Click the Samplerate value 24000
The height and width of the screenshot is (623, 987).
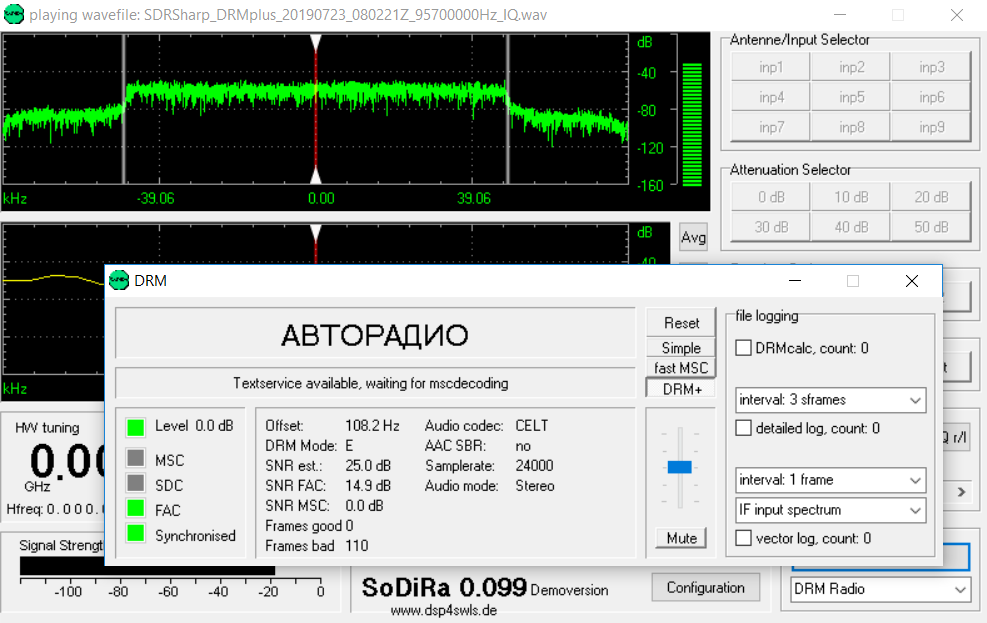coord(534,466)
